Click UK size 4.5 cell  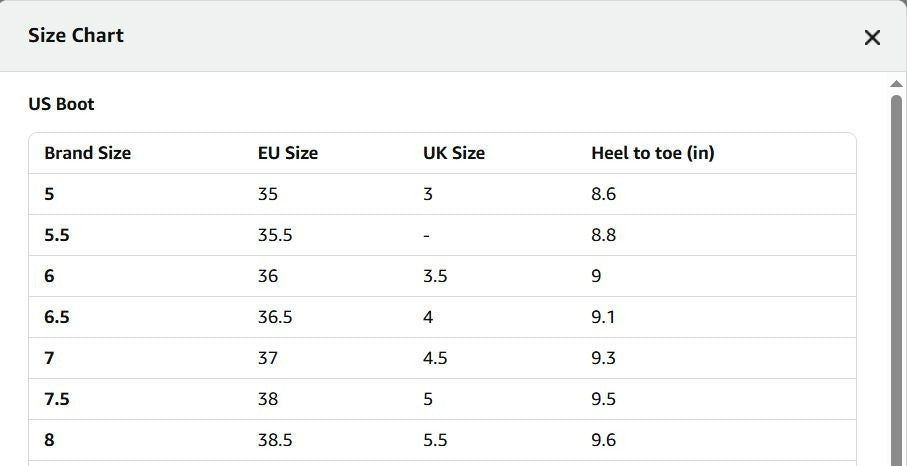coord(435,358)
